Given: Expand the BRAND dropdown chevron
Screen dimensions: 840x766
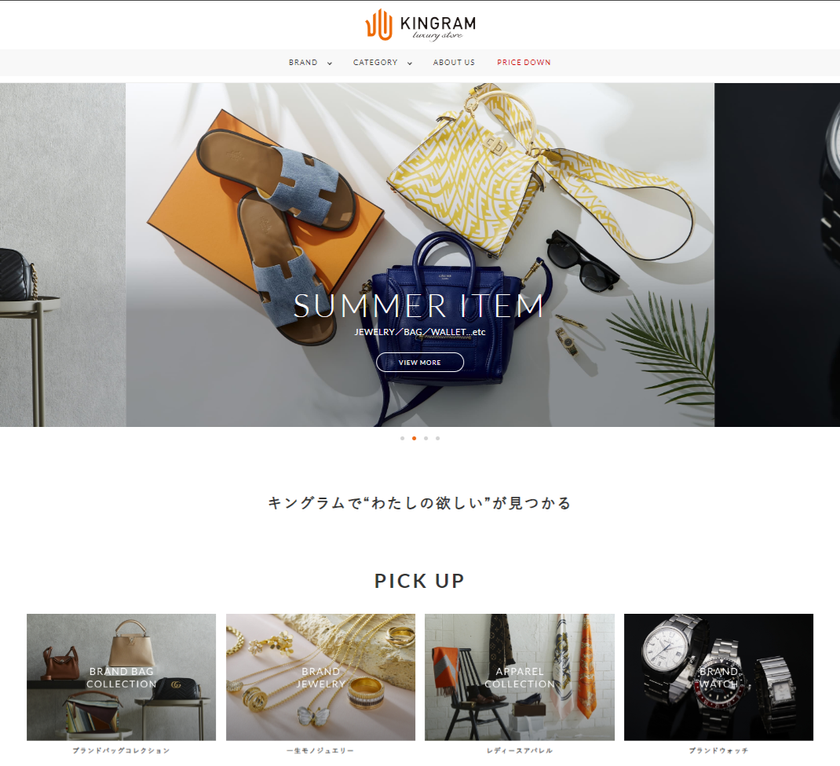Looking at the screenshot, I should [329, 63].
